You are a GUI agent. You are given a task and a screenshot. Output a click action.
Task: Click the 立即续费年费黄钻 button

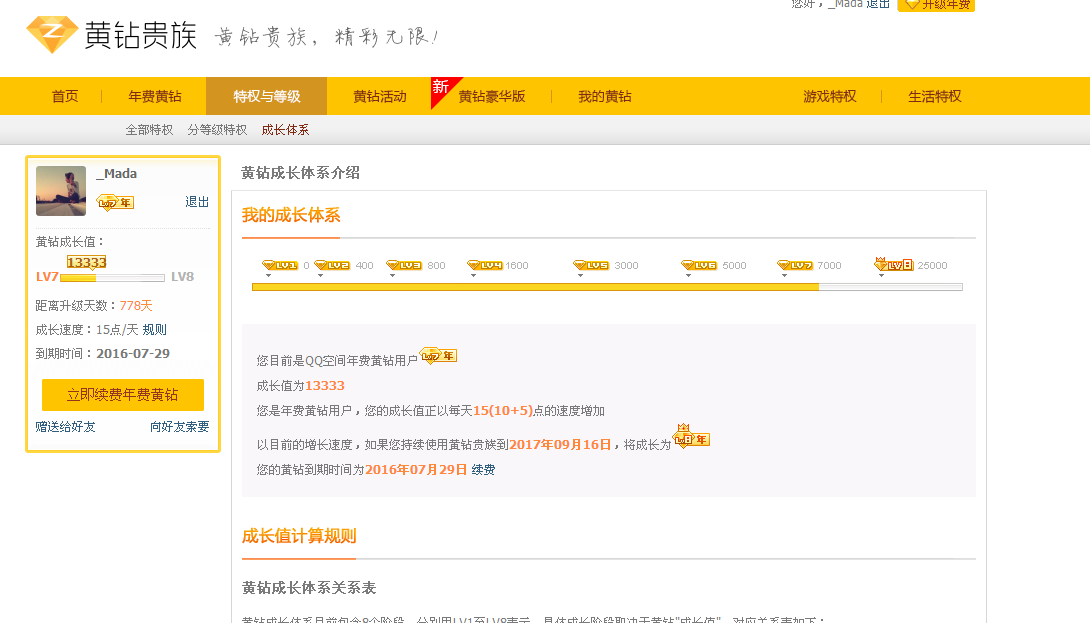click(x=123, y=395)
